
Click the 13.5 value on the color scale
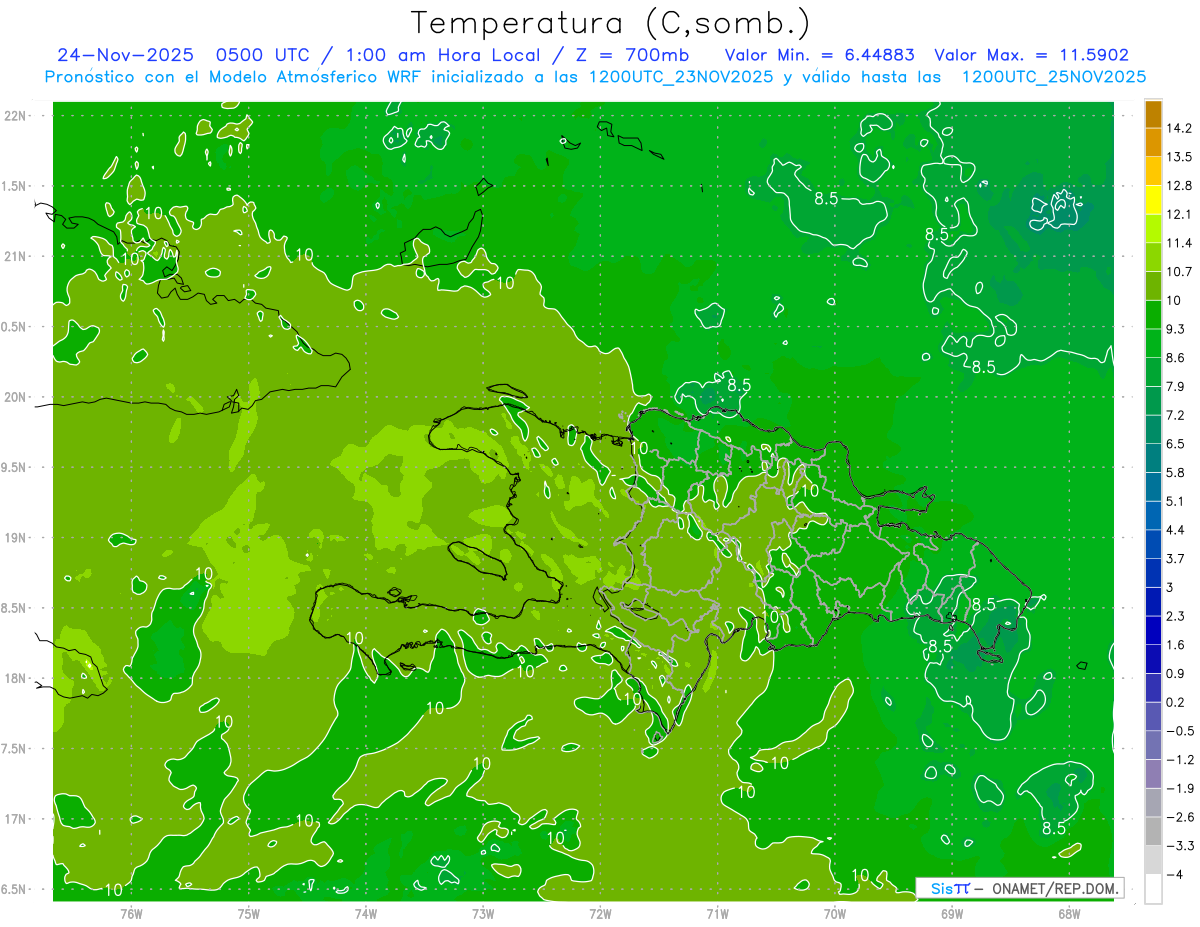pos(1179,157)
